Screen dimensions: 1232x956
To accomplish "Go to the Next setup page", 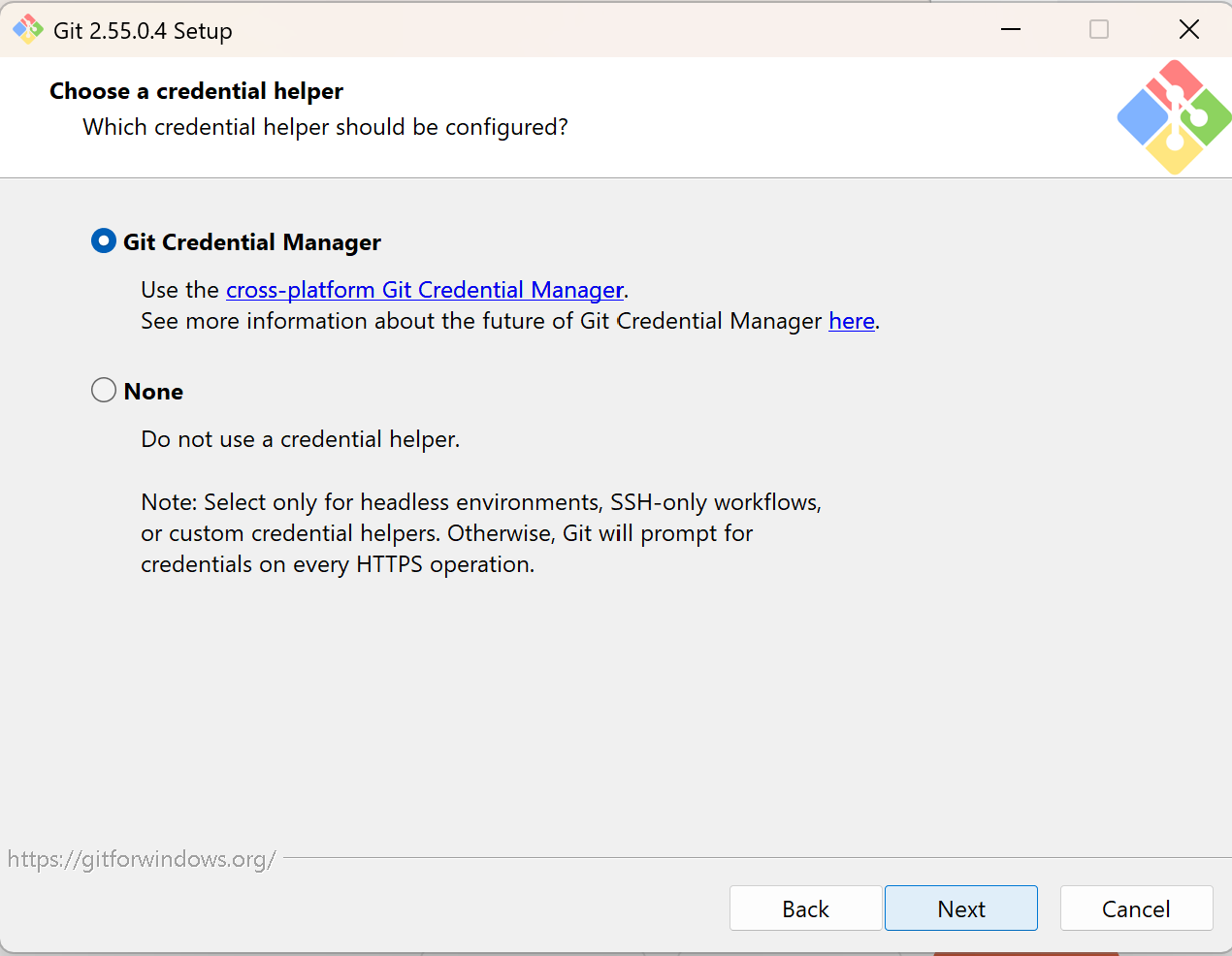I will point(961,908).
